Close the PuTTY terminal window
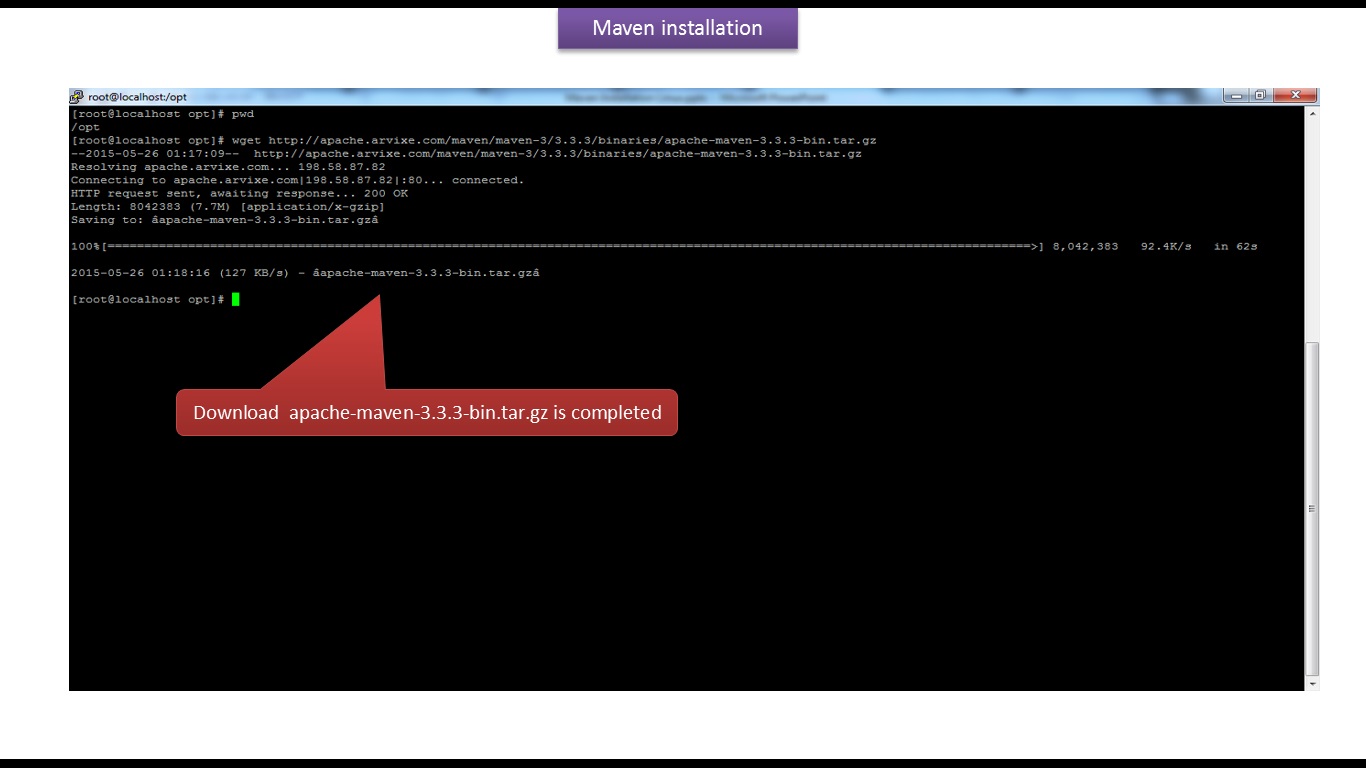 click(1296, 95)
